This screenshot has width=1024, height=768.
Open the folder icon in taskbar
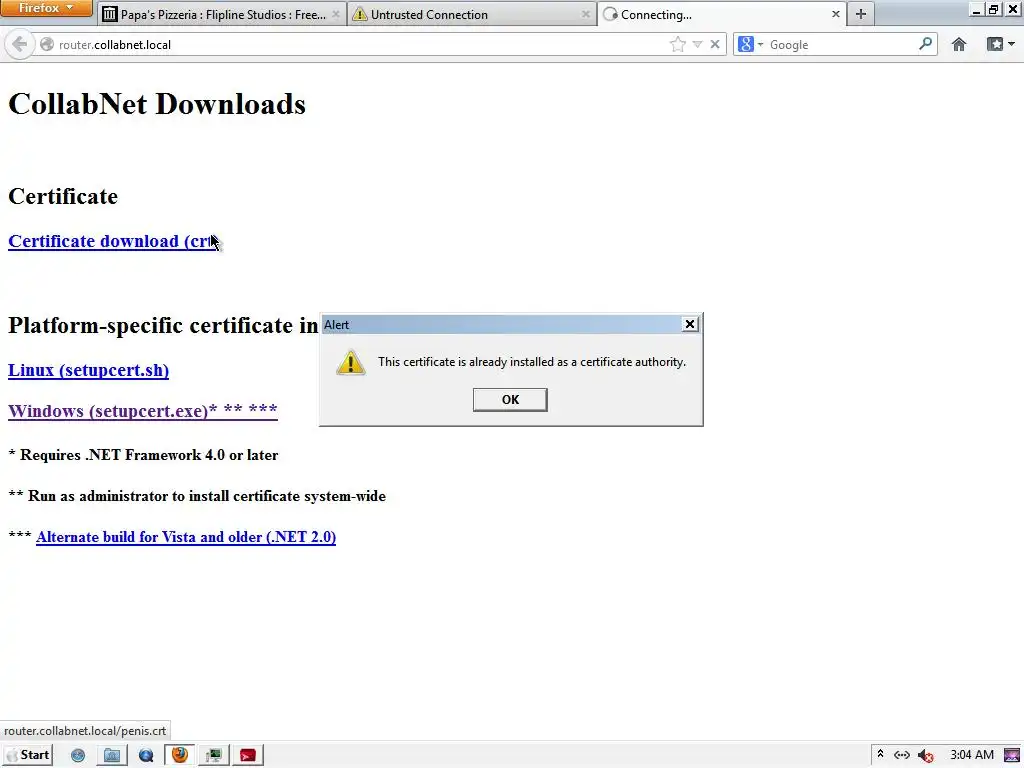click(x=112, y=756)
